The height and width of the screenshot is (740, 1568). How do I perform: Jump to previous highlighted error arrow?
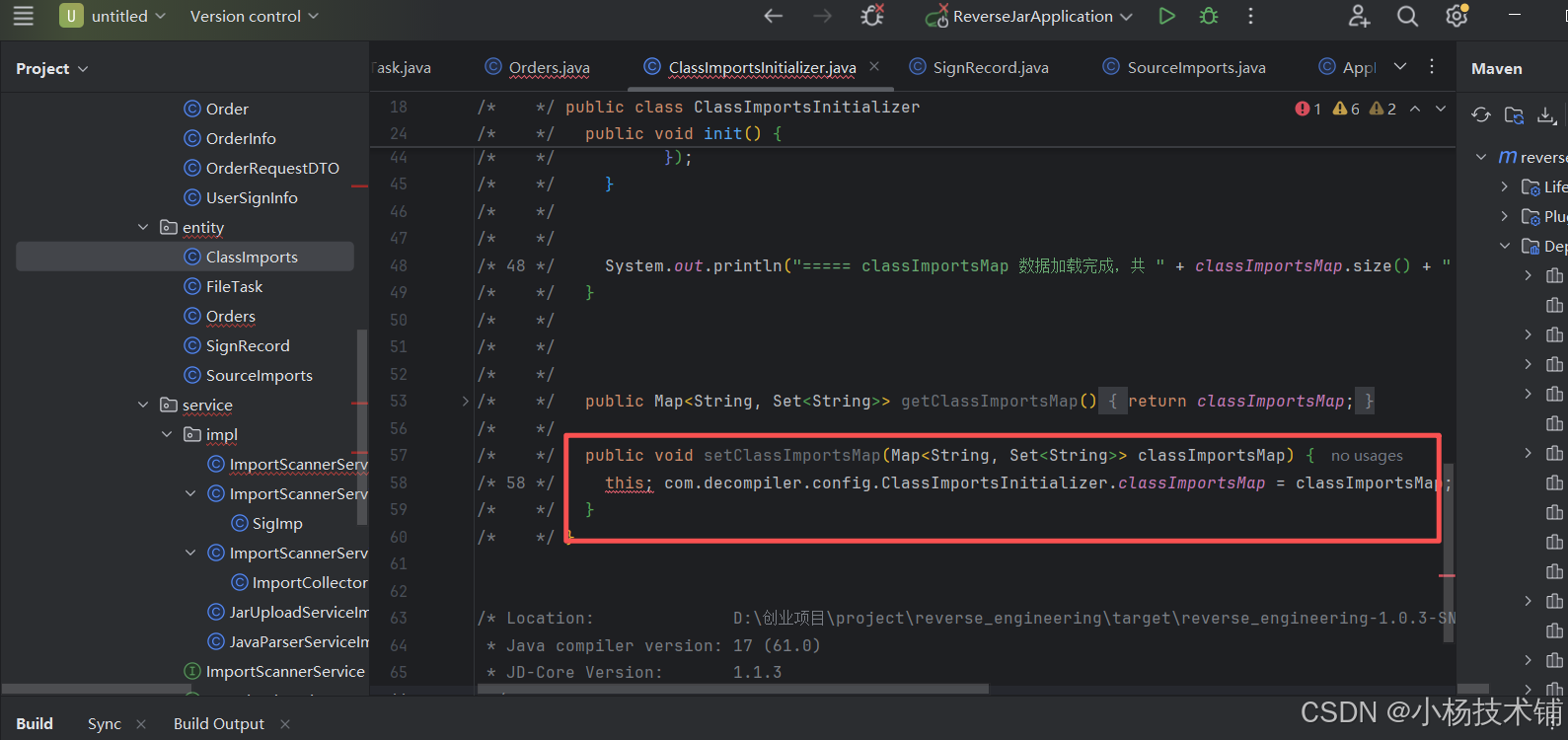(1415, 109)
